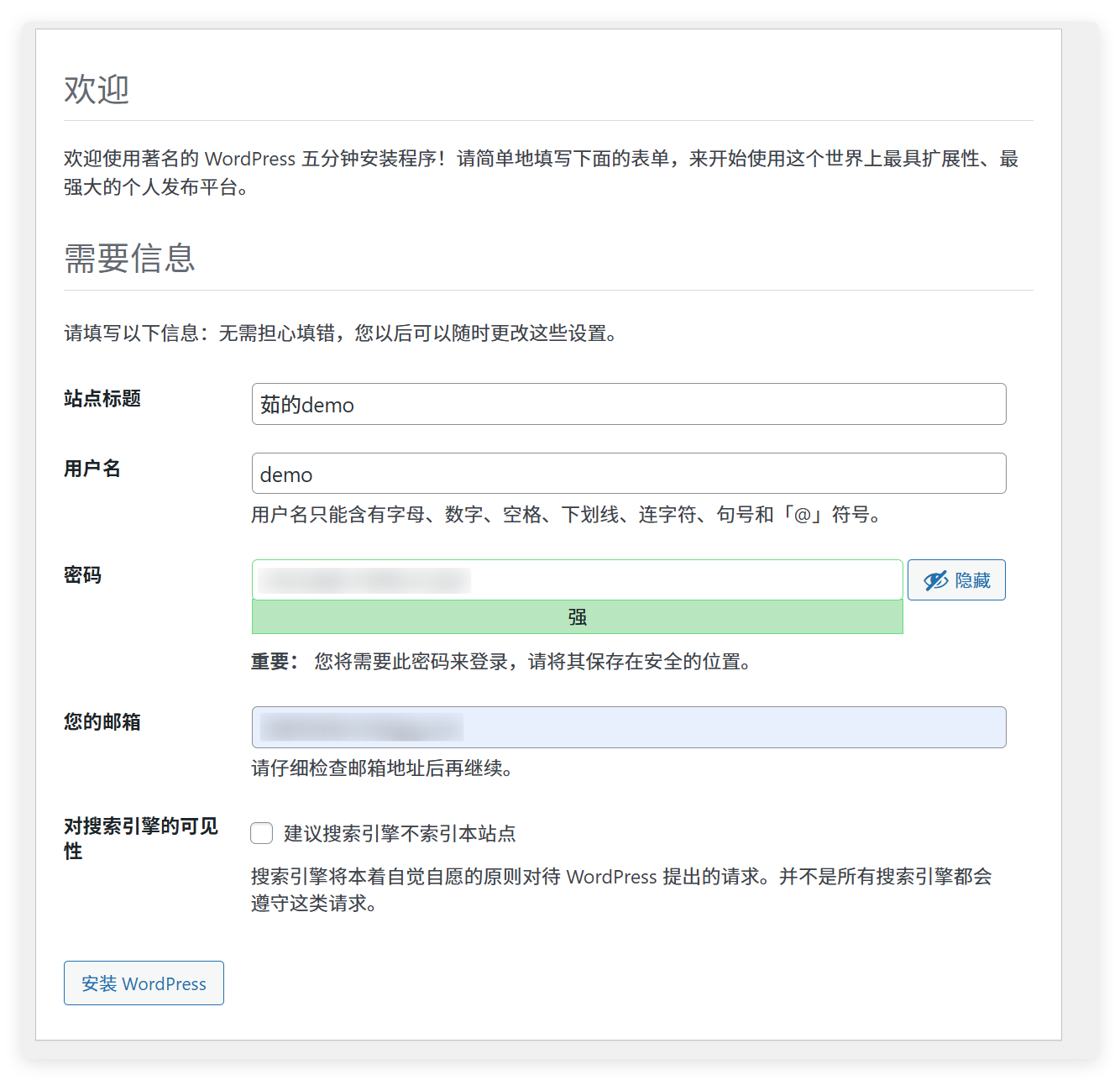Click the 用户名 input containing demo

(x=629, y=474)
